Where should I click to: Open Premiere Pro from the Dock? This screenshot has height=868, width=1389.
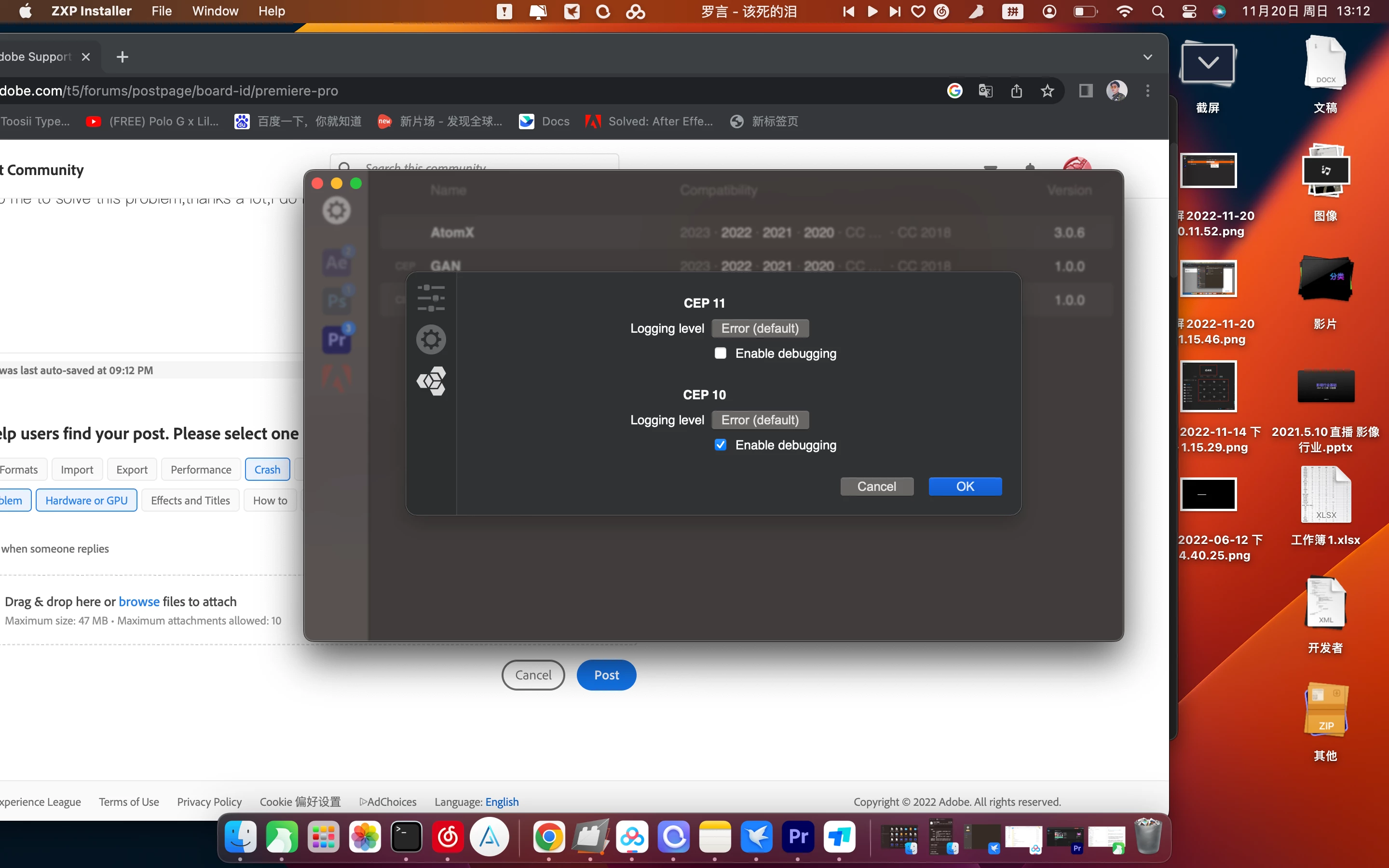pyautogui.click(x=798, y=837)
